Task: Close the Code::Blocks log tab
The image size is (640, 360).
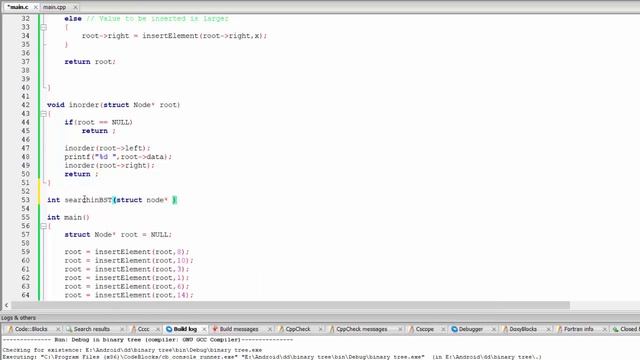Action: (x=58, y=329)
